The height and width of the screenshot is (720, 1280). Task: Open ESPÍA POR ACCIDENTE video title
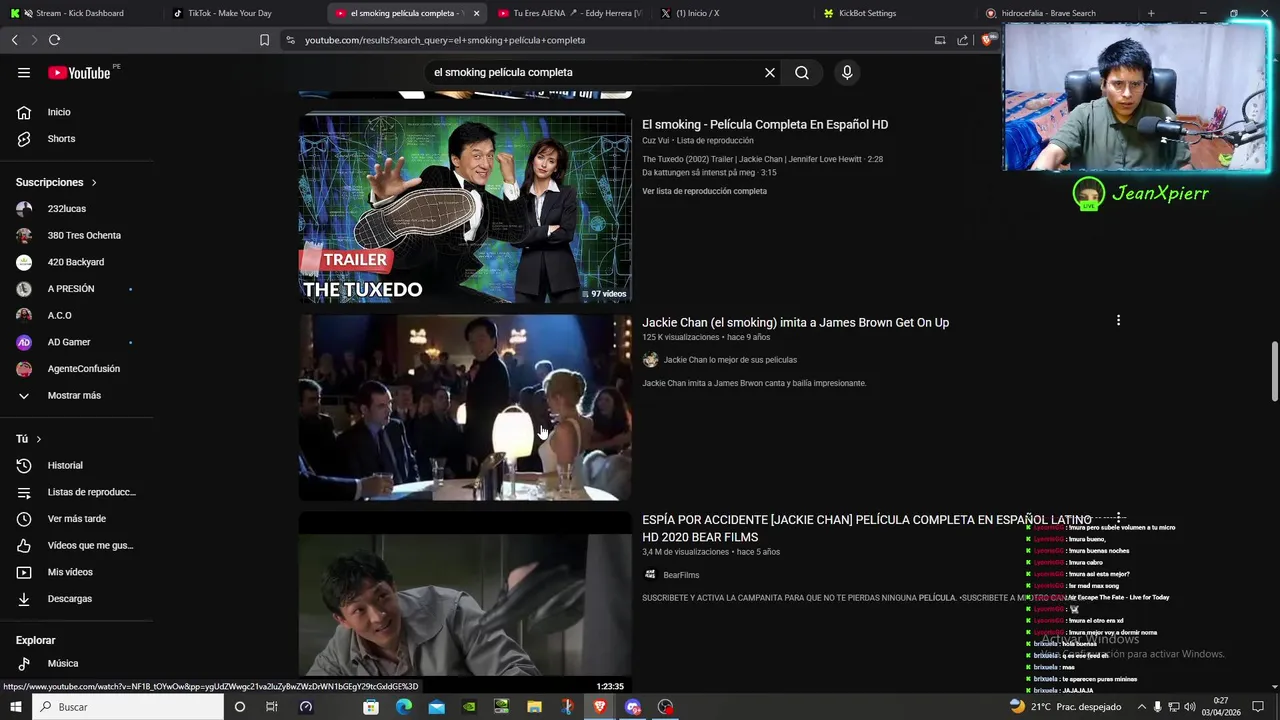[867, 528]
